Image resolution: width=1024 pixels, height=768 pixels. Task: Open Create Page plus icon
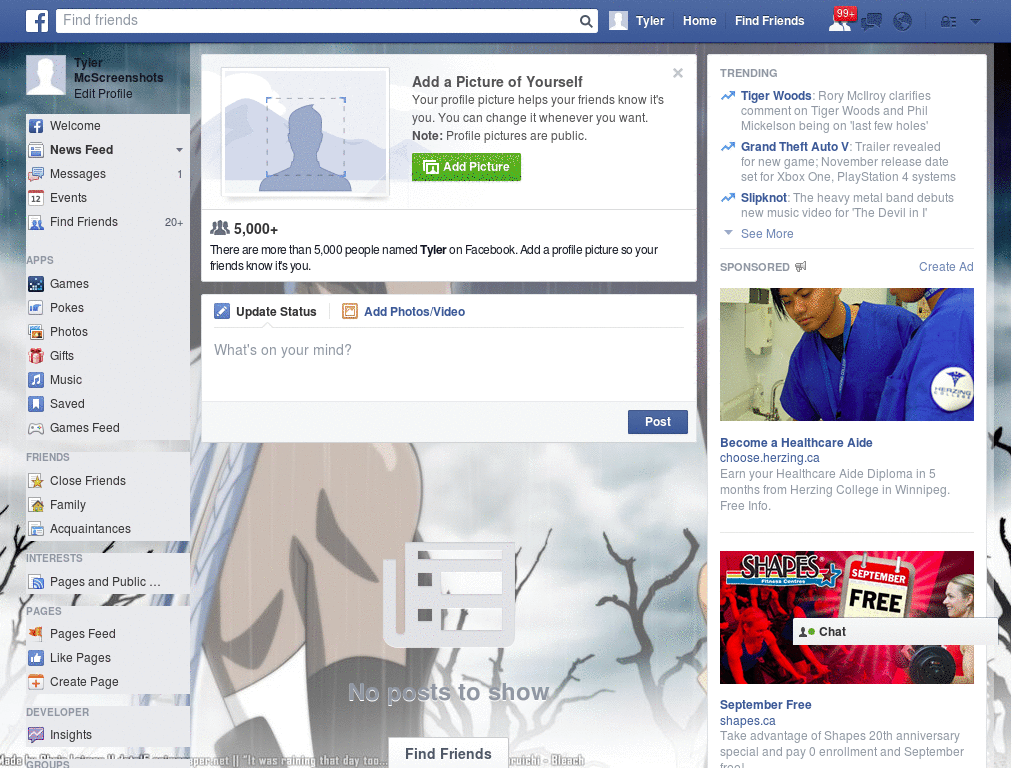click(36, 682)
